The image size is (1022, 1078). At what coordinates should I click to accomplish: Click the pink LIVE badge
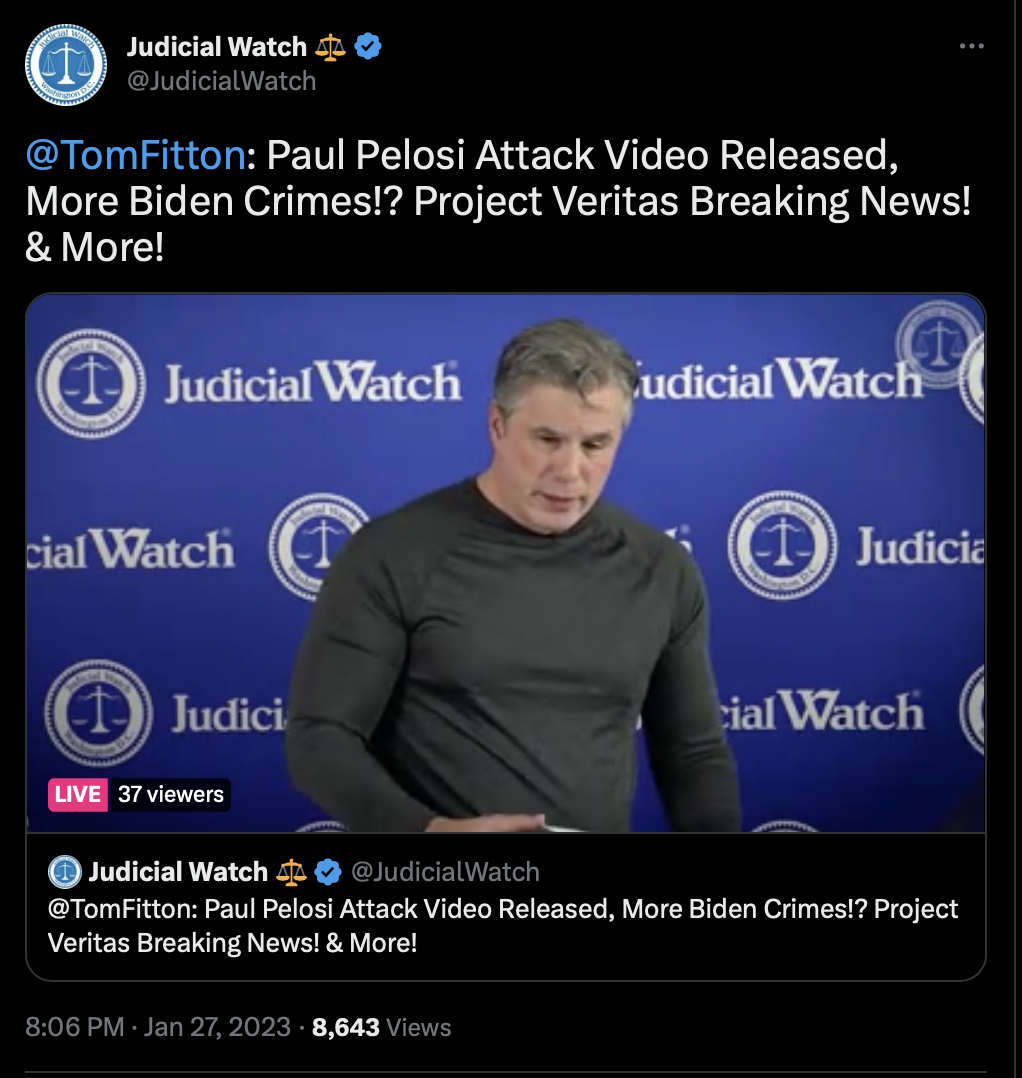[78, 795]
